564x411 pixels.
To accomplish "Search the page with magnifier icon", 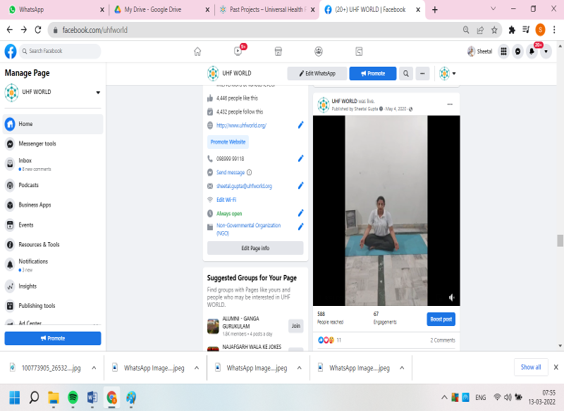I will [406, 73].
